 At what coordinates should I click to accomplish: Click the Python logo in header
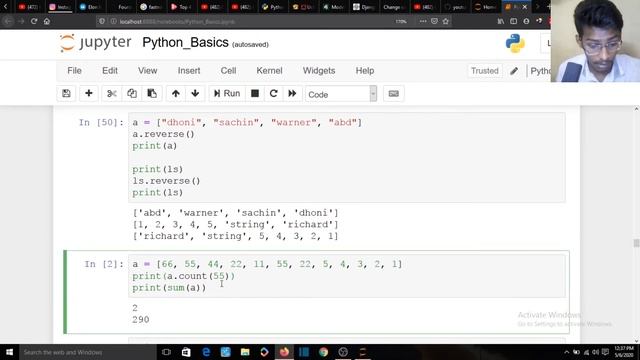tap(515, 43)
